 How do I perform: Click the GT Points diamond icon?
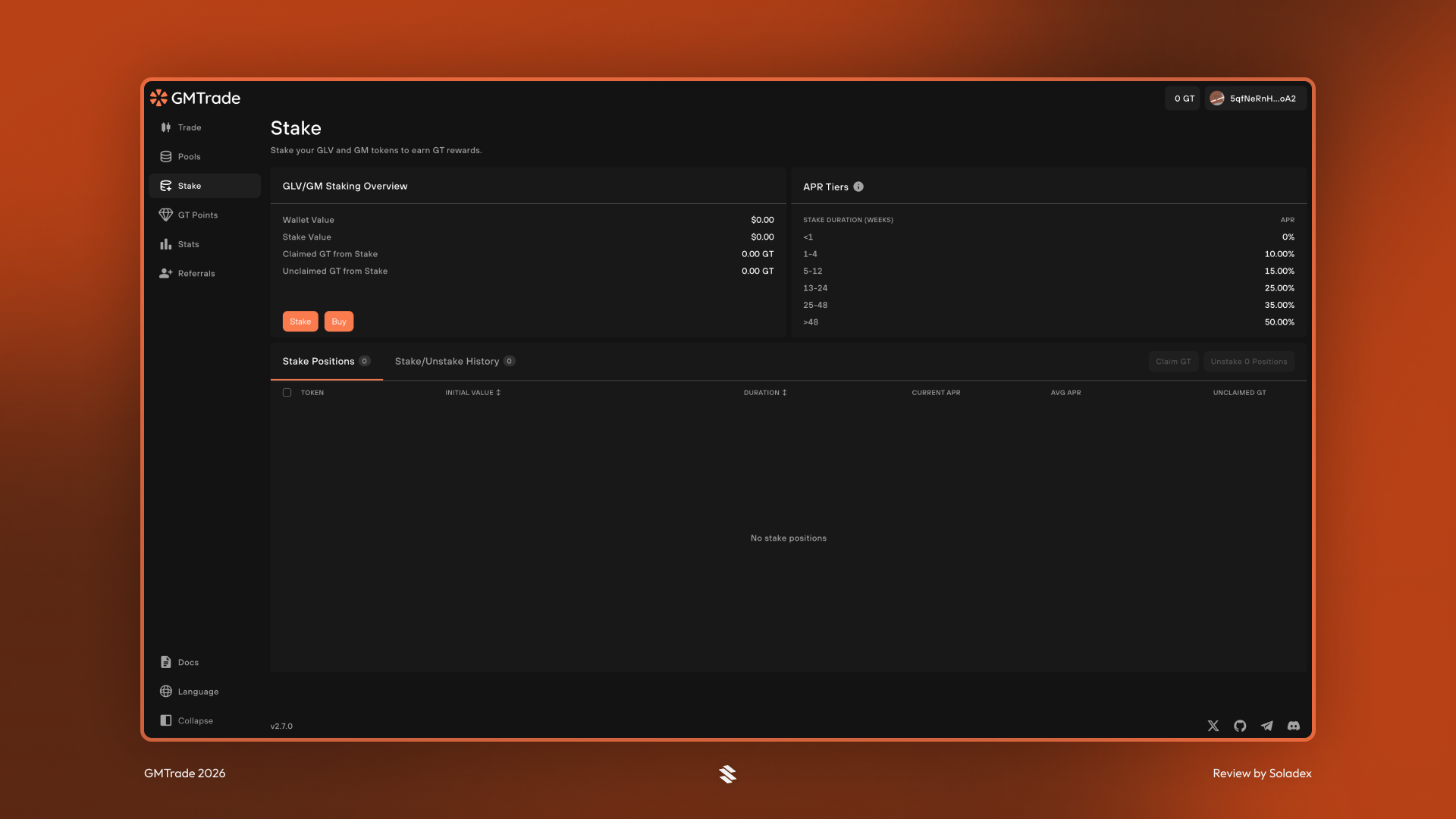coord(166,215)
